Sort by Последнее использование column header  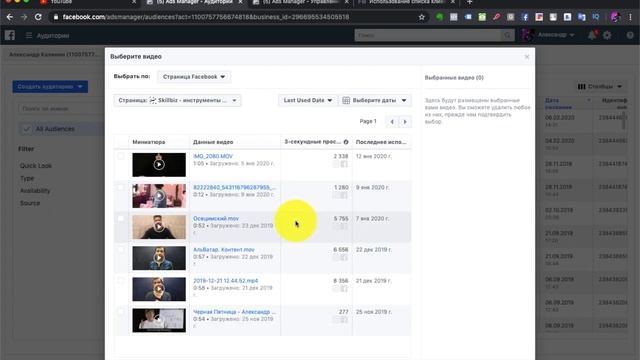[381, 142]
